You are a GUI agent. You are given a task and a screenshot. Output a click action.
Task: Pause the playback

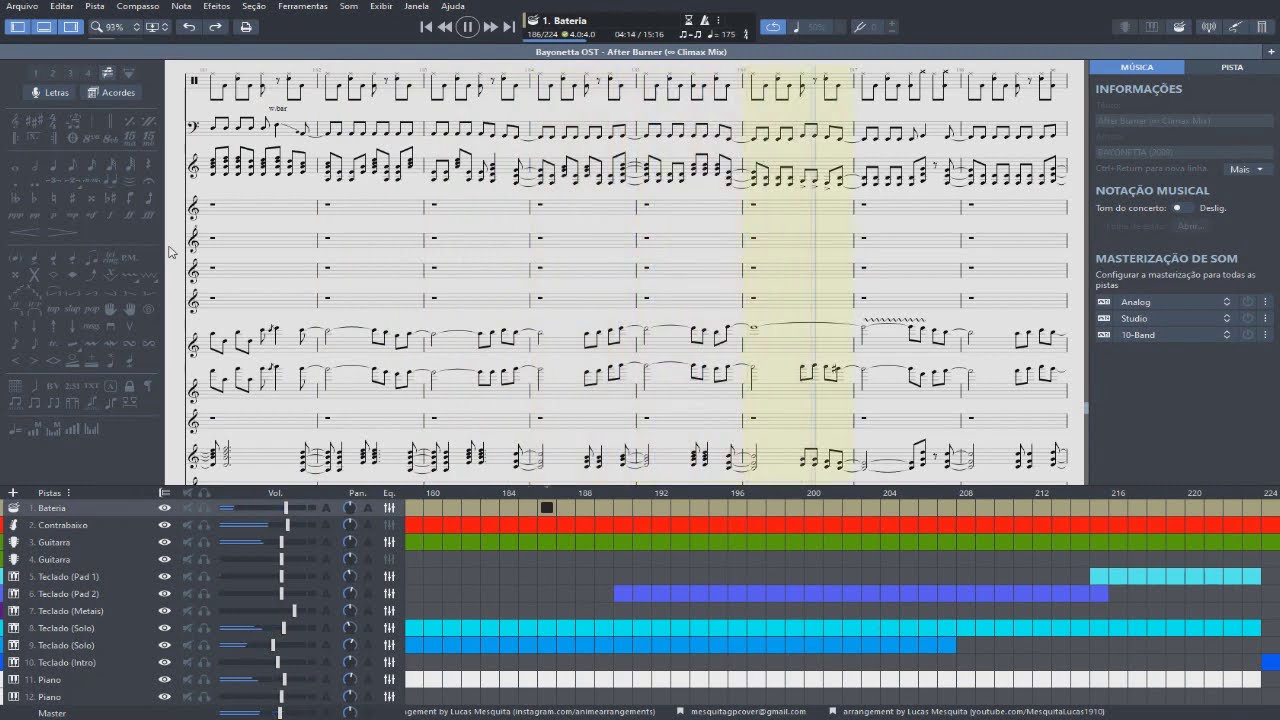(467, 27)
